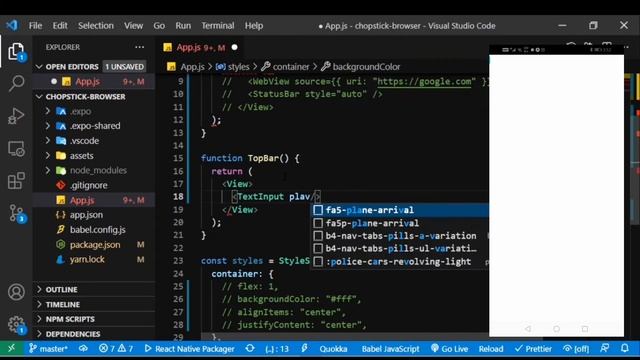Click the feedback icon in status bar
Image resolution: width=640 pixels, height=360 pixels.
coord(604,348)
